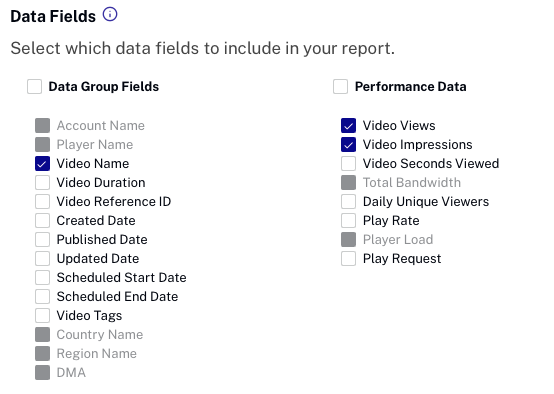This screenshot has height=394, width=554.
Task: Uncheck the Video Views checkbox
Action: tap(348, 126)
